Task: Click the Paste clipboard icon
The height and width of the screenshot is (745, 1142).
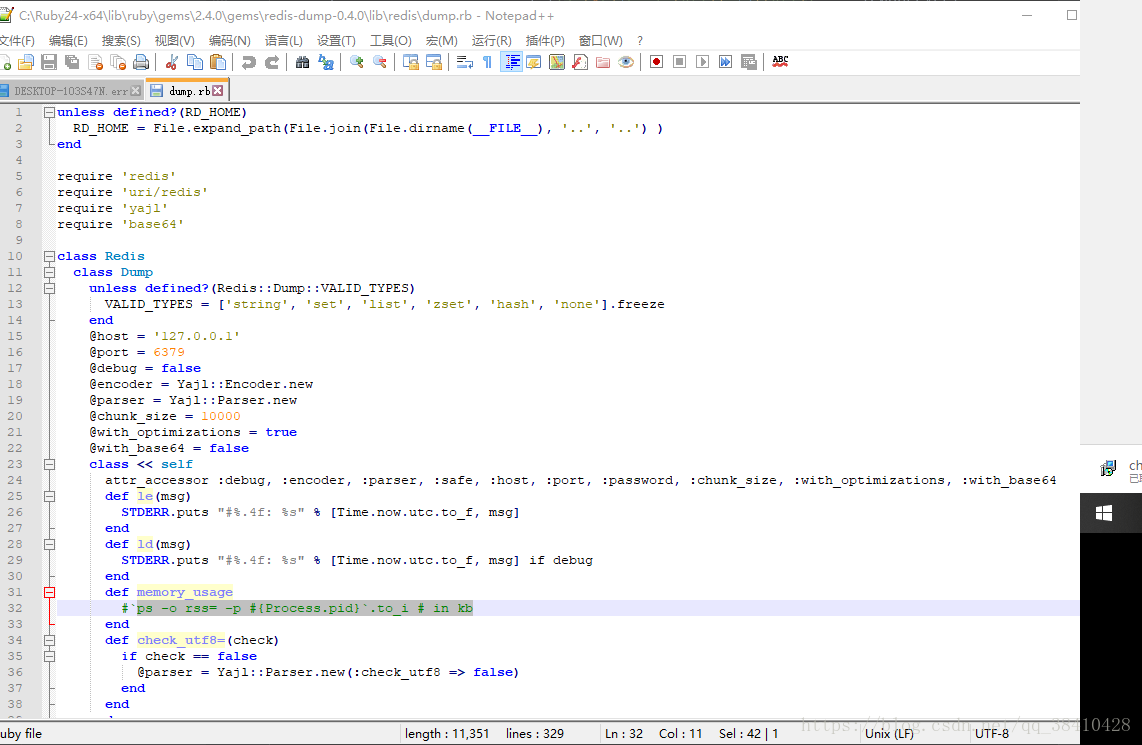Action: point(218,63)
